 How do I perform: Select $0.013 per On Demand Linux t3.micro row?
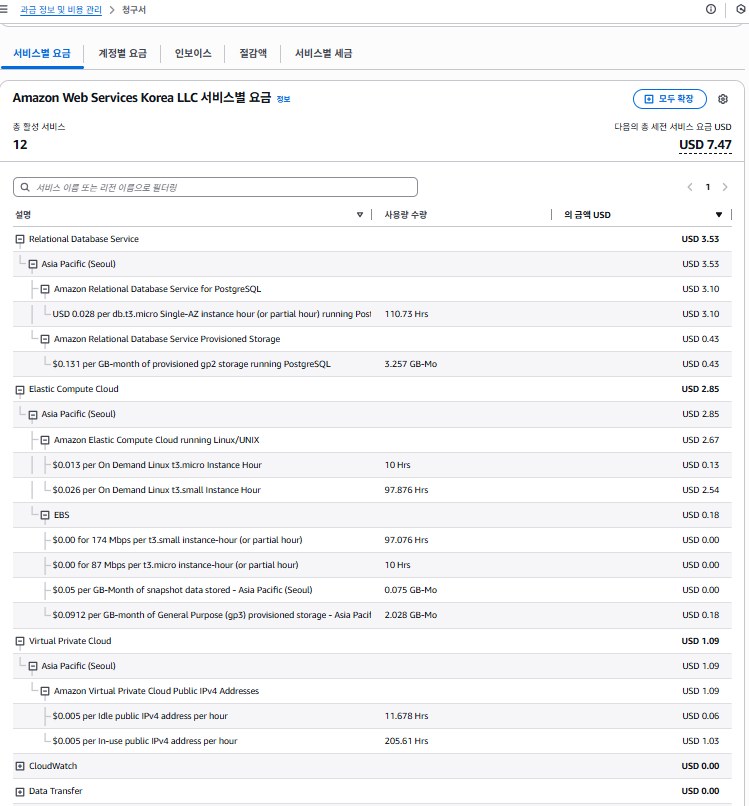(372, 465)
